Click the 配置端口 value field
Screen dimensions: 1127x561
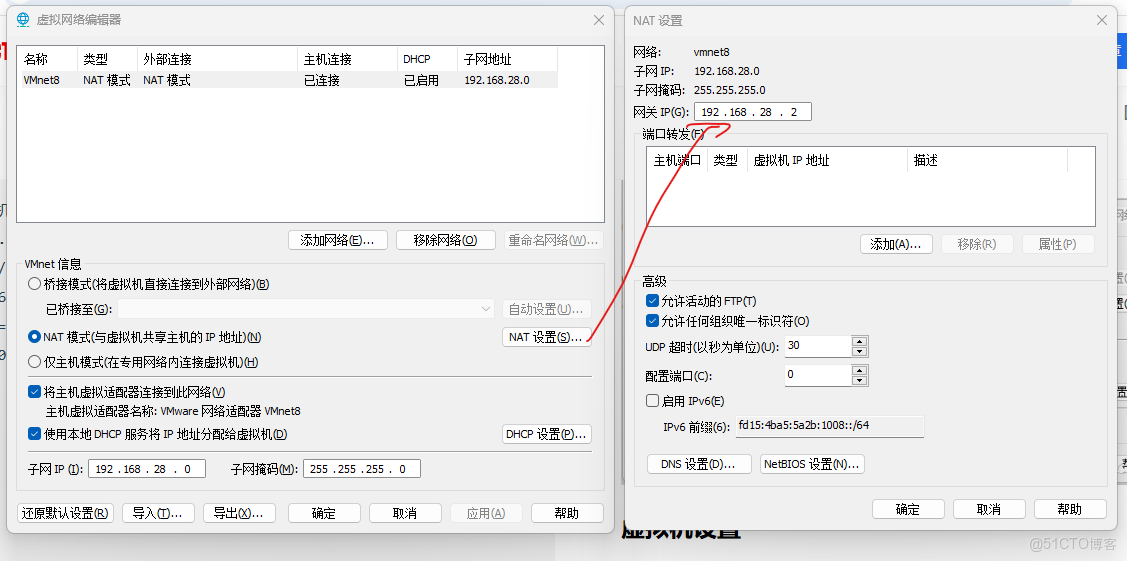[818, 375]
